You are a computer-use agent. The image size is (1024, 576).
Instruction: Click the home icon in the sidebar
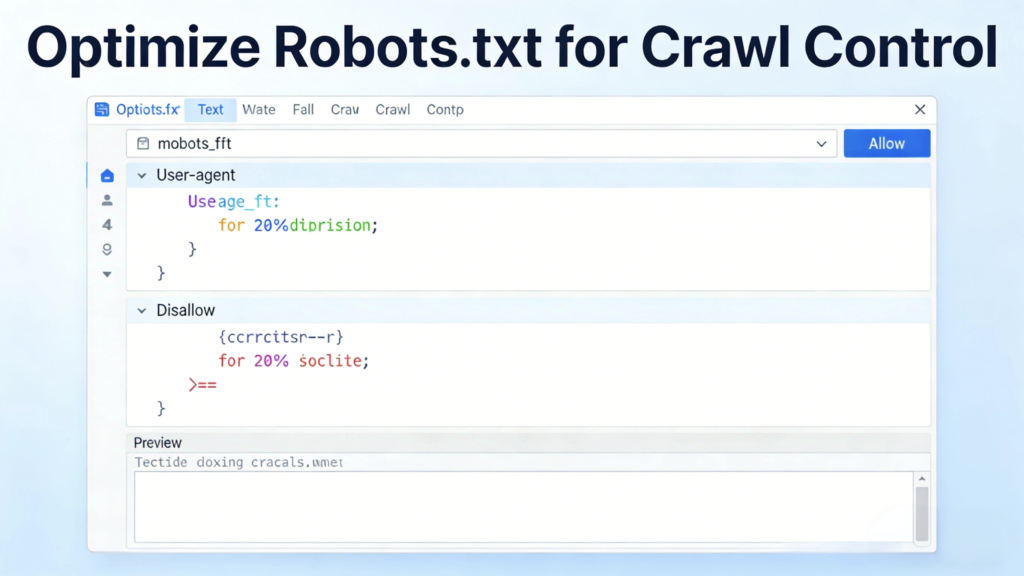point(107,176)
